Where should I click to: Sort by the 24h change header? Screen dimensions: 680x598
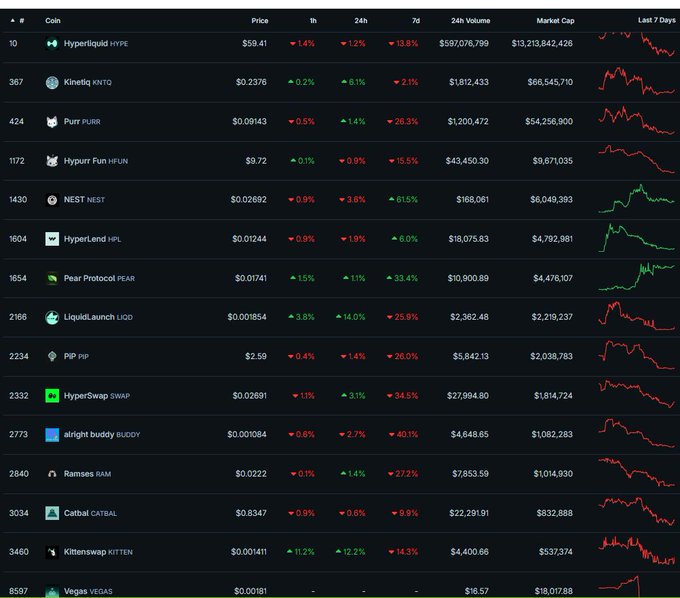click(x=361, y=20)
